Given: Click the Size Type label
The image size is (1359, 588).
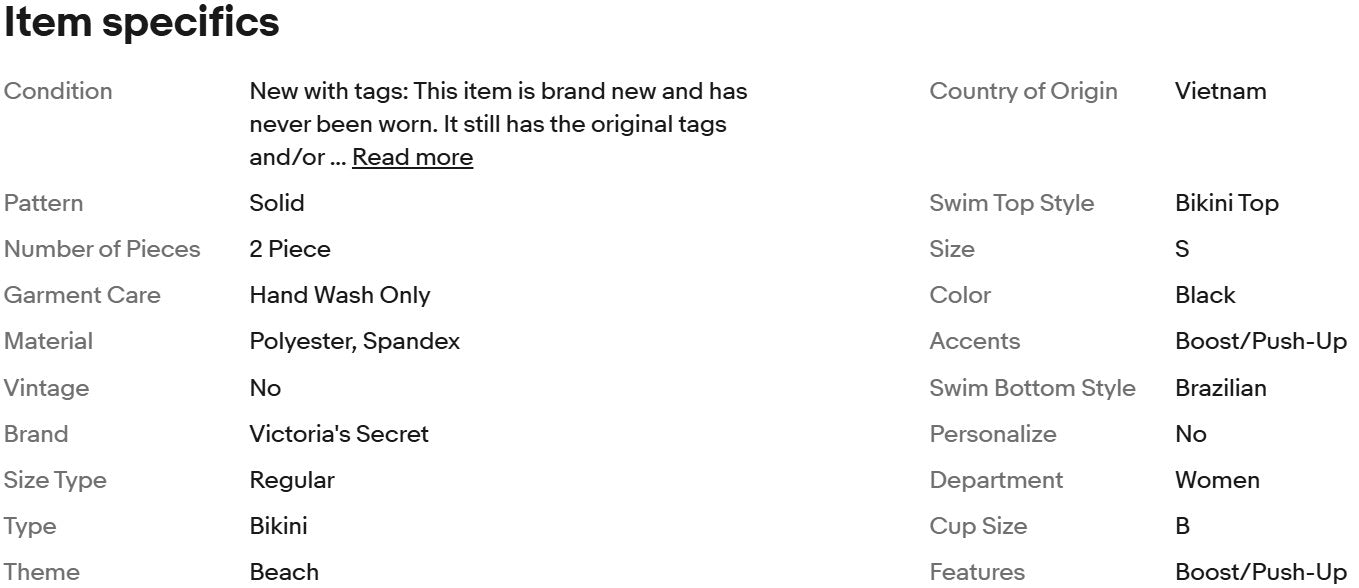Looking at the screenshot, I should pos(55,480).
